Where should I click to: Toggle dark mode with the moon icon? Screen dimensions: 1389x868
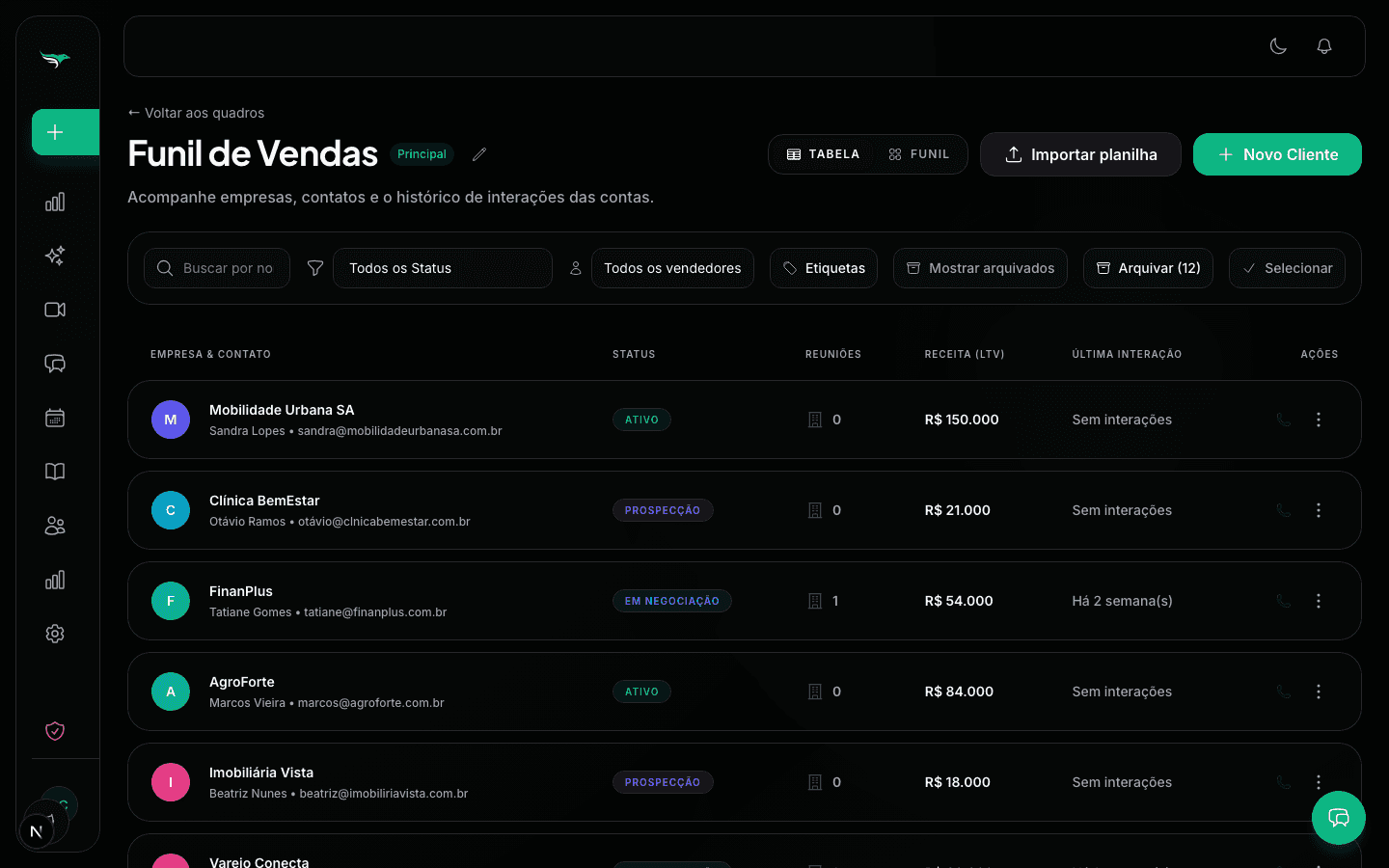(1278, 46)
